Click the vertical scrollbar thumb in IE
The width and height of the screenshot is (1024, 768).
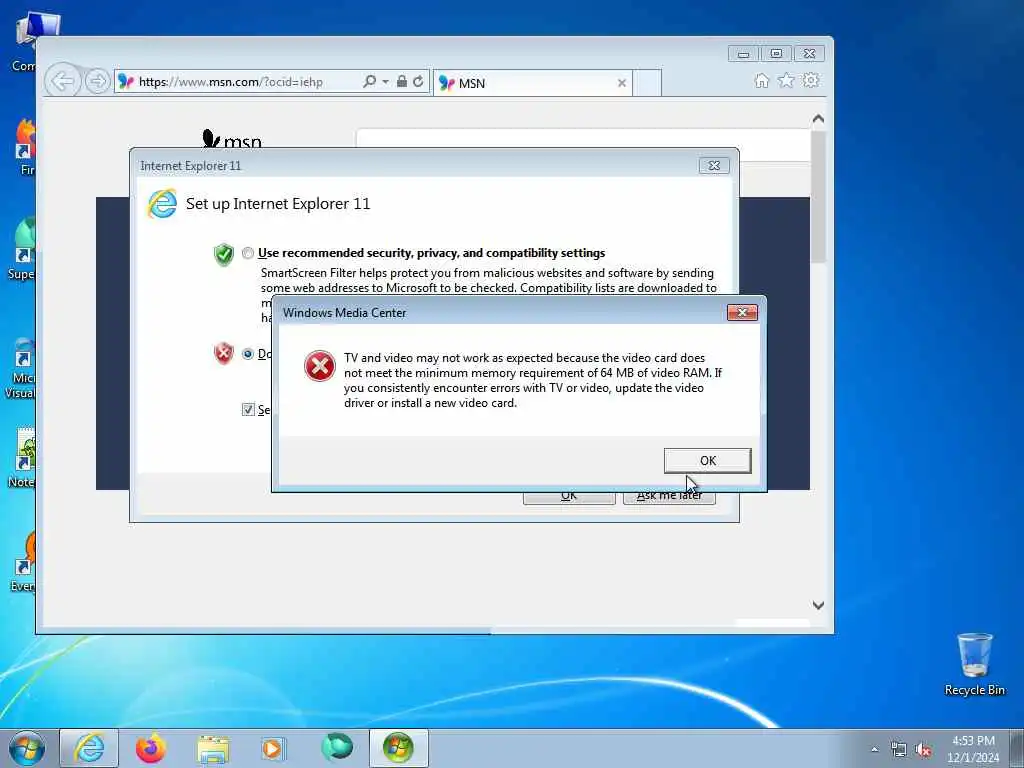pyautogui.click(x=818, y=196)
